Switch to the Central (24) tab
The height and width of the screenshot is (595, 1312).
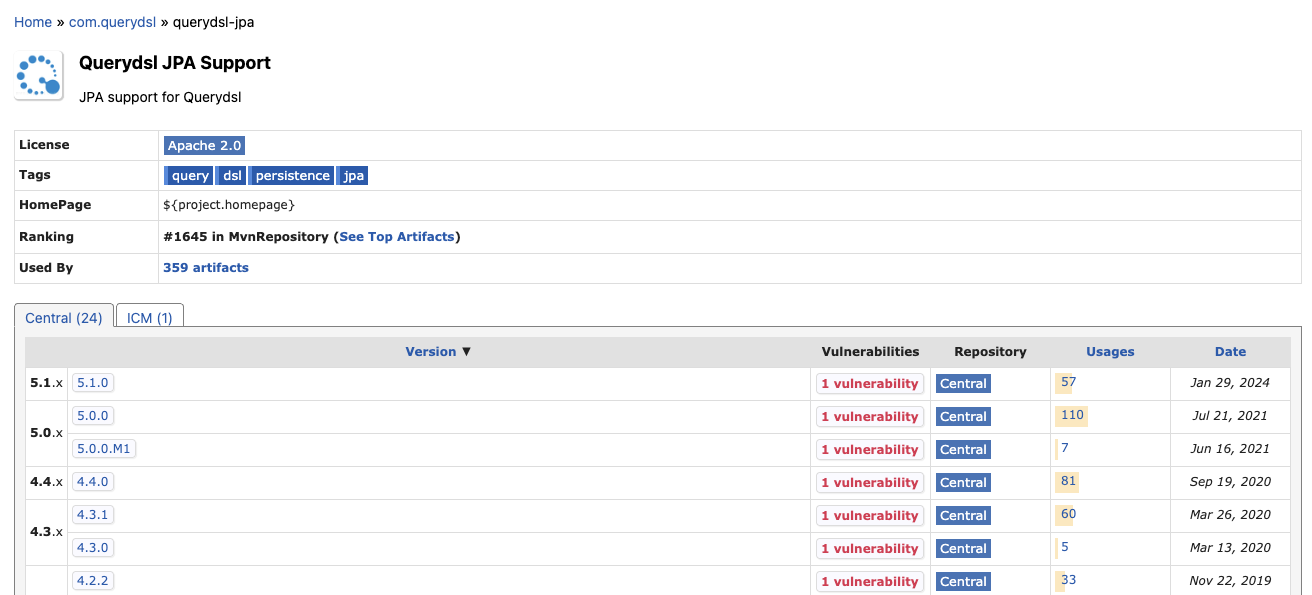point(64,318)
